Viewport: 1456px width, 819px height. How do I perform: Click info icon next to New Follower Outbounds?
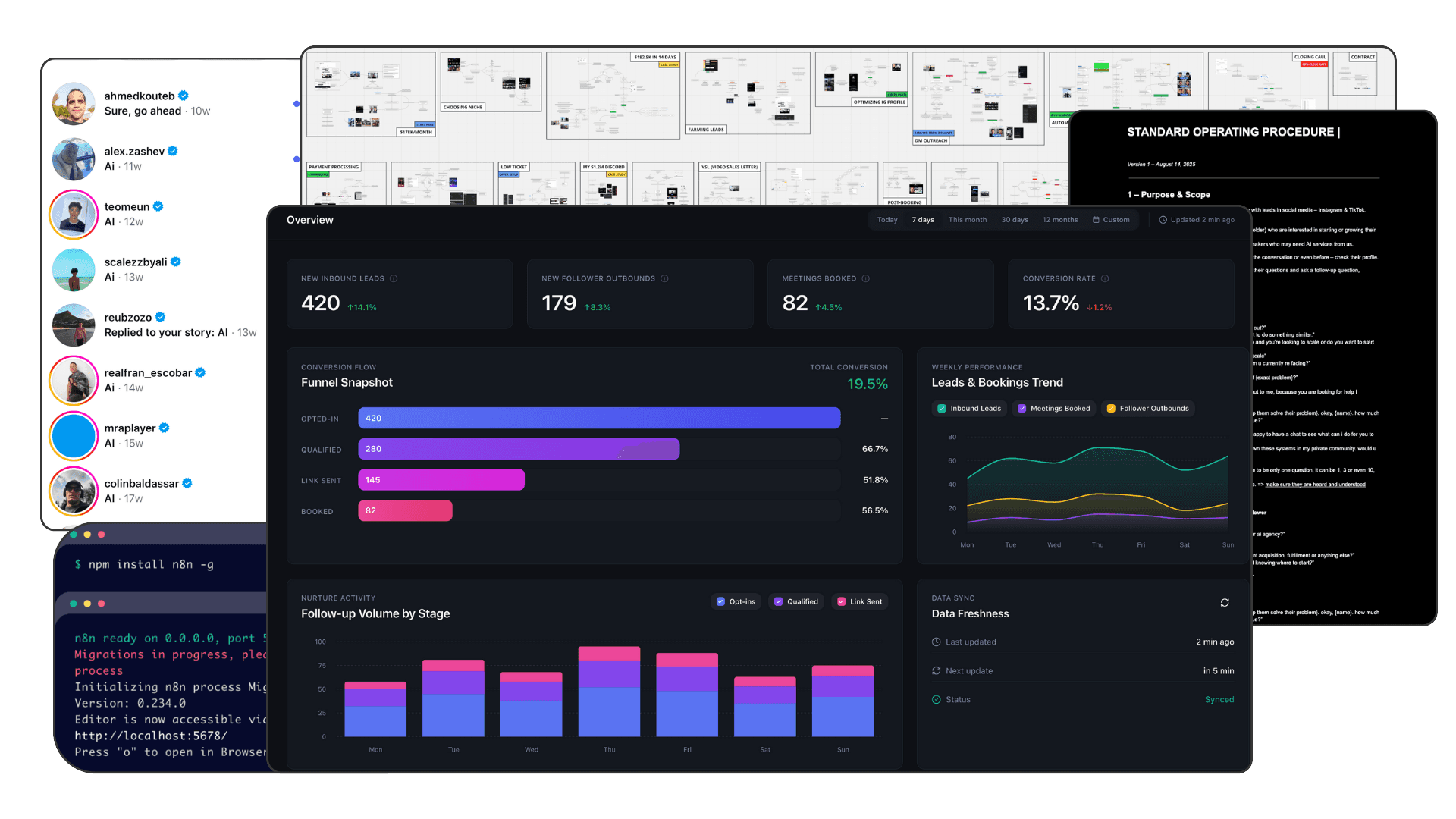tap(664, 278)
